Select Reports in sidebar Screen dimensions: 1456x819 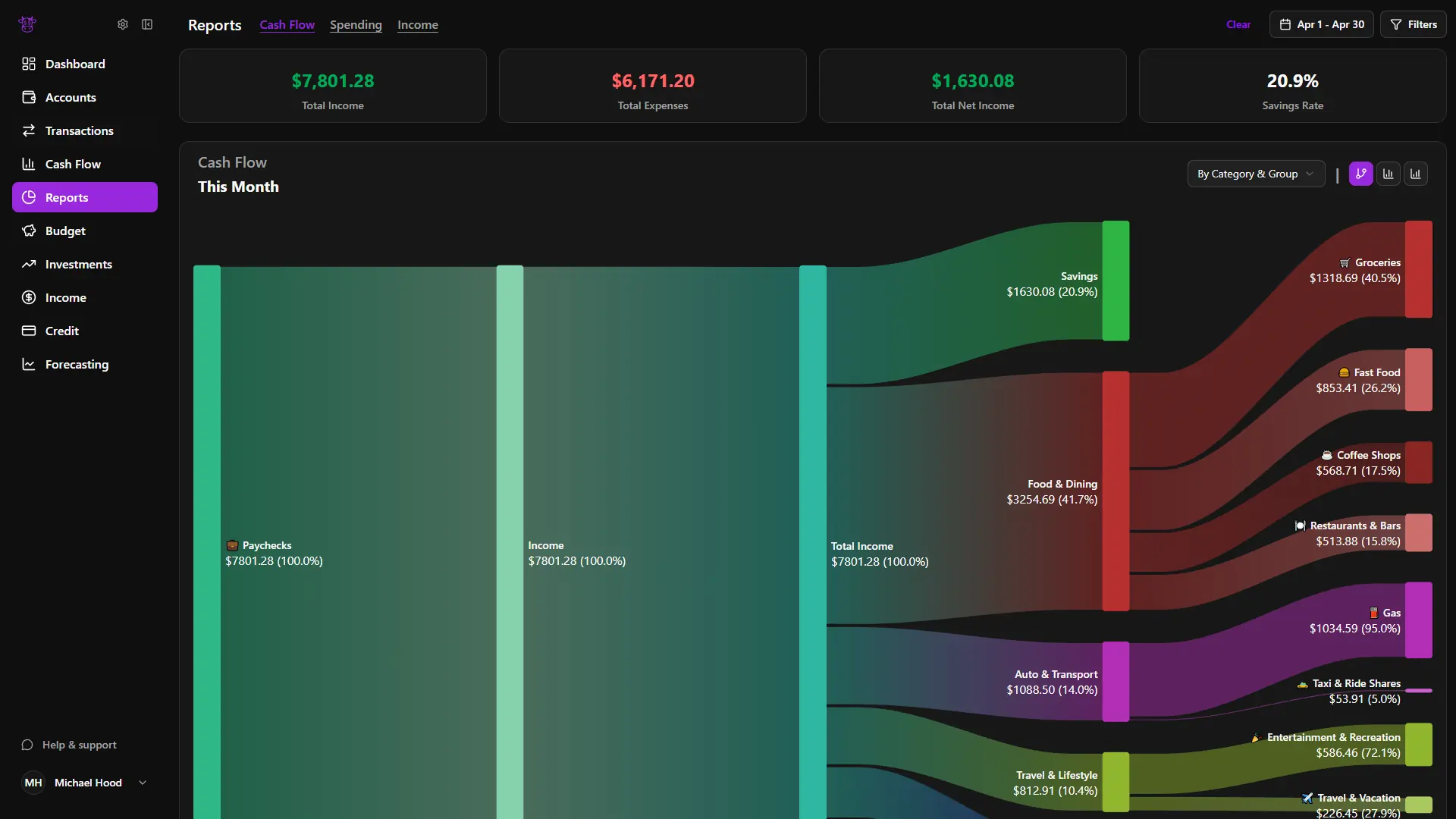tap(85, 197)
